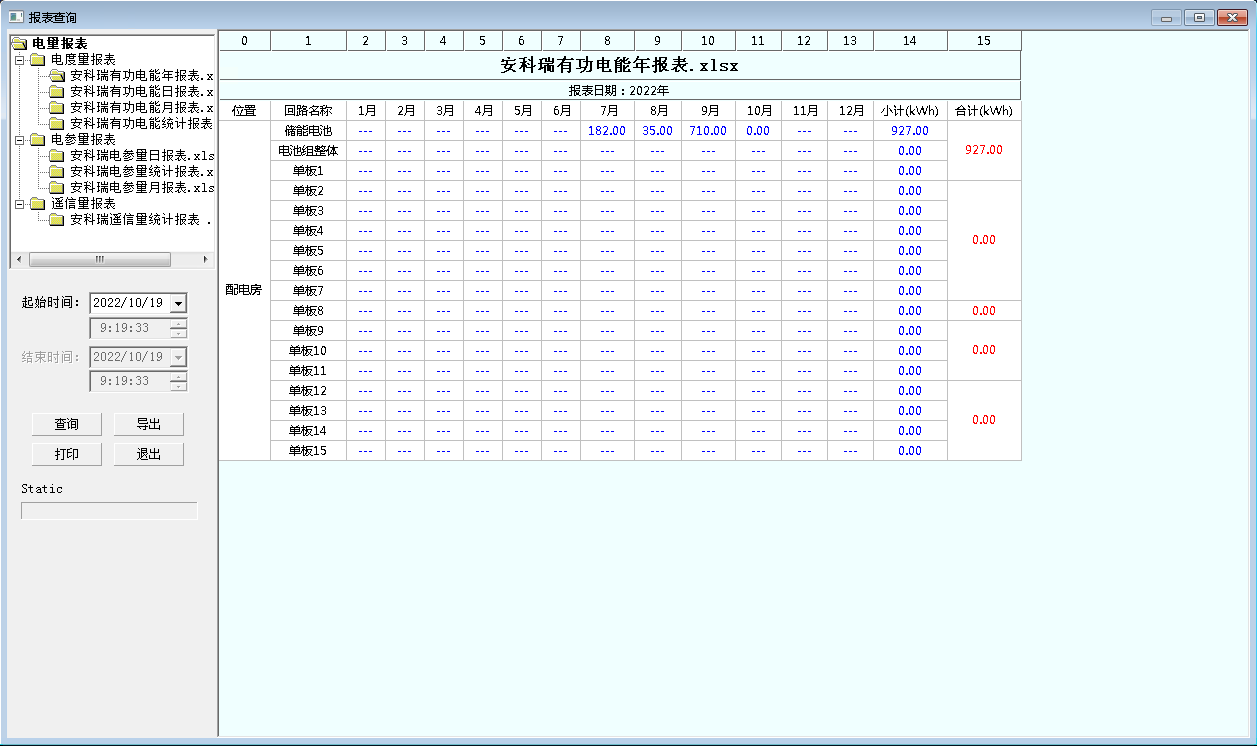Click the 查询 query button

(x=66, y=424)
